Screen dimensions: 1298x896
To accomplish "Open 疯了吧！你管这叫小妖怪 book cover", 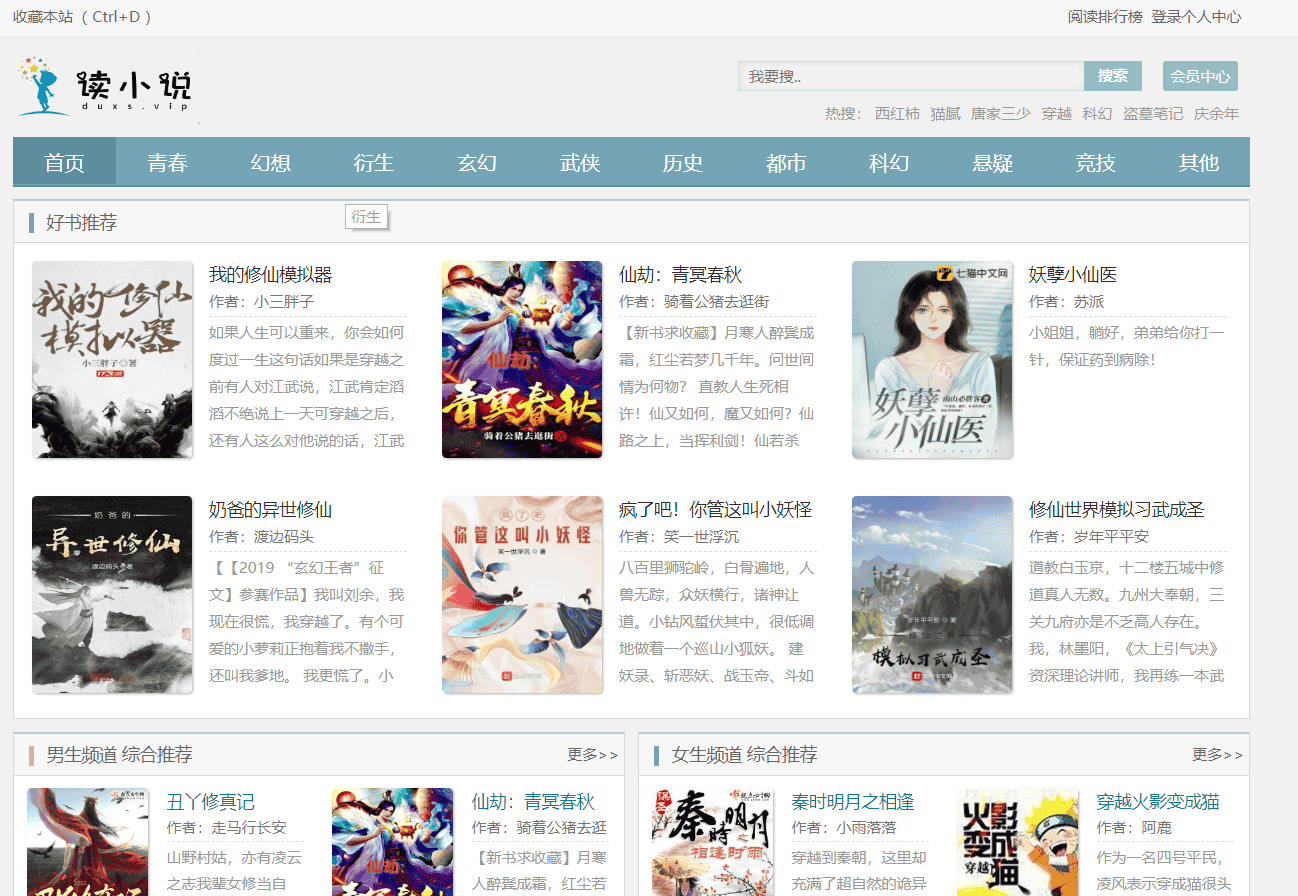I will click(x=522, y=595).
